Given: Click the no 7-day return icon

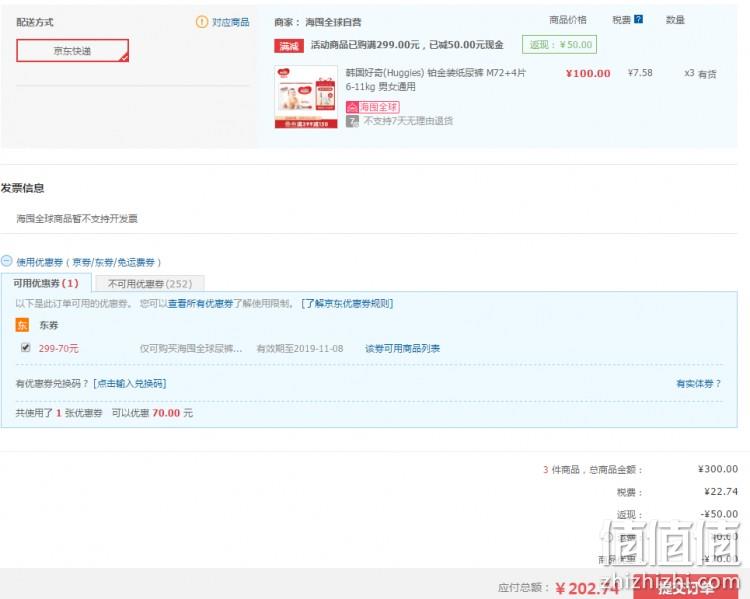Looking at the screenshot, I should [x=352, y=121].
